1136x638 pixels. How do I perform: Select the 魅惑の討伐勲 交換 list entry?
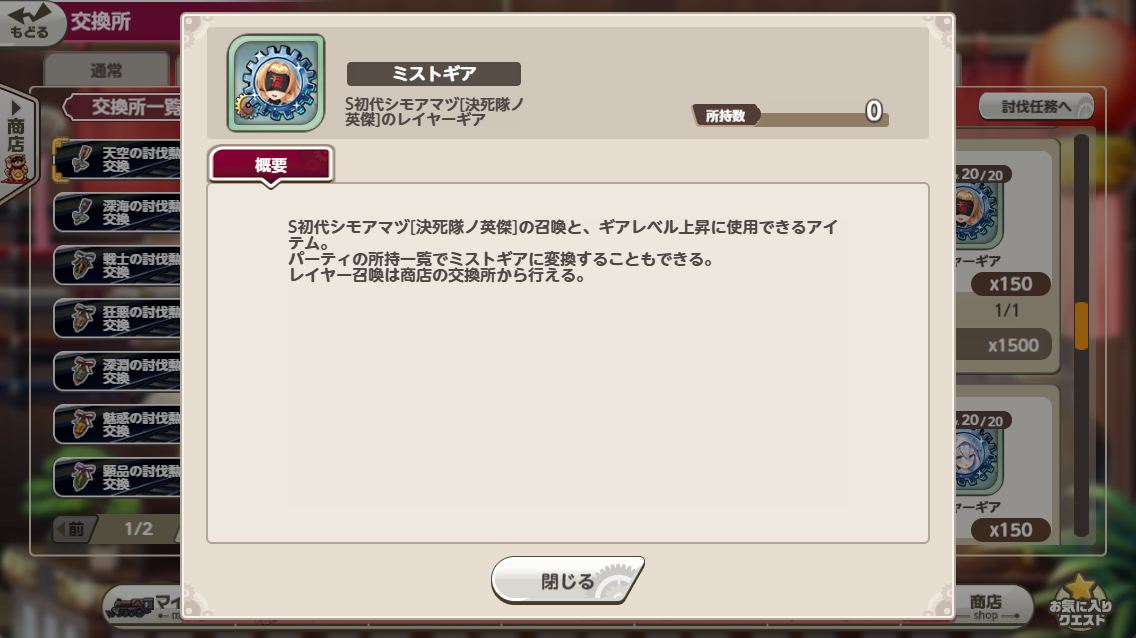[118, 424]
